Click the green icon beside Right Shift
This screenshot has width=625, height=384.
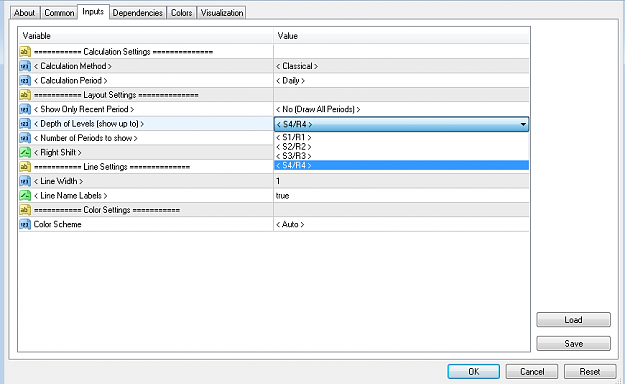tap(25, 152)
